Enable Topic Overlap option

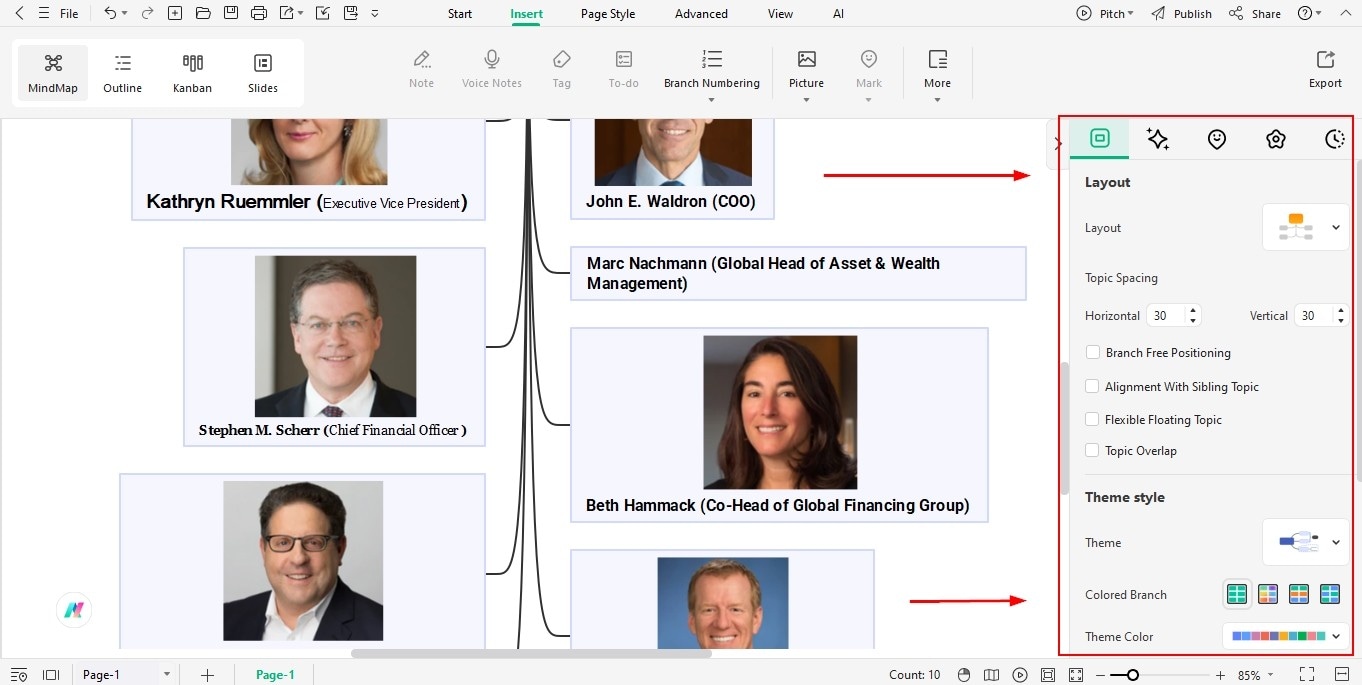(1092, 450)
